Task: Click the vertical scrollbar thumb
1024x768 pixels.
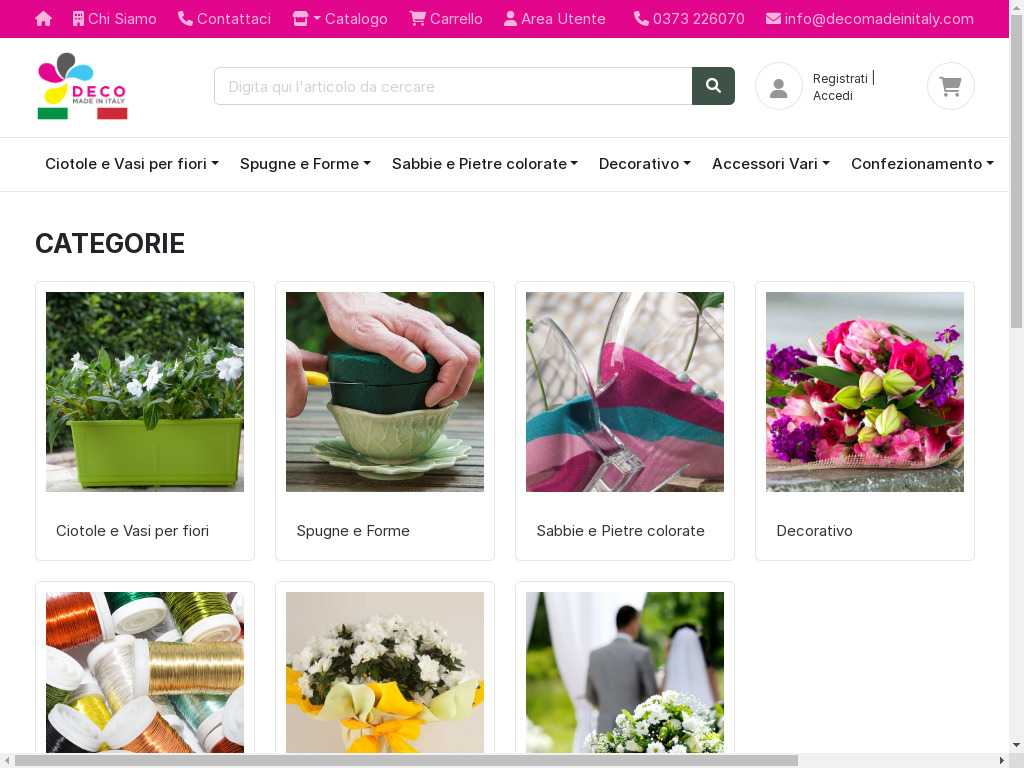Action: coord(1017,170)
